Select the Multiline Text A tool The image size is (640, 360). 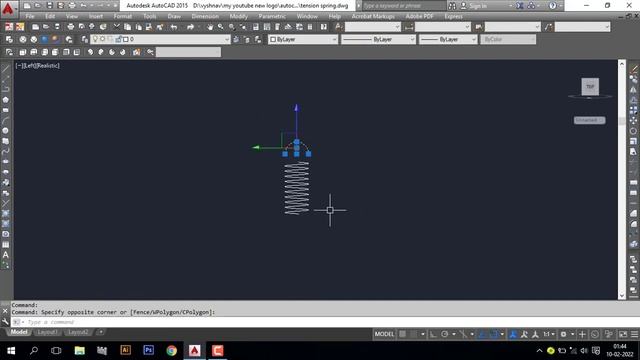pyautogui.click(x=5, y=255)
